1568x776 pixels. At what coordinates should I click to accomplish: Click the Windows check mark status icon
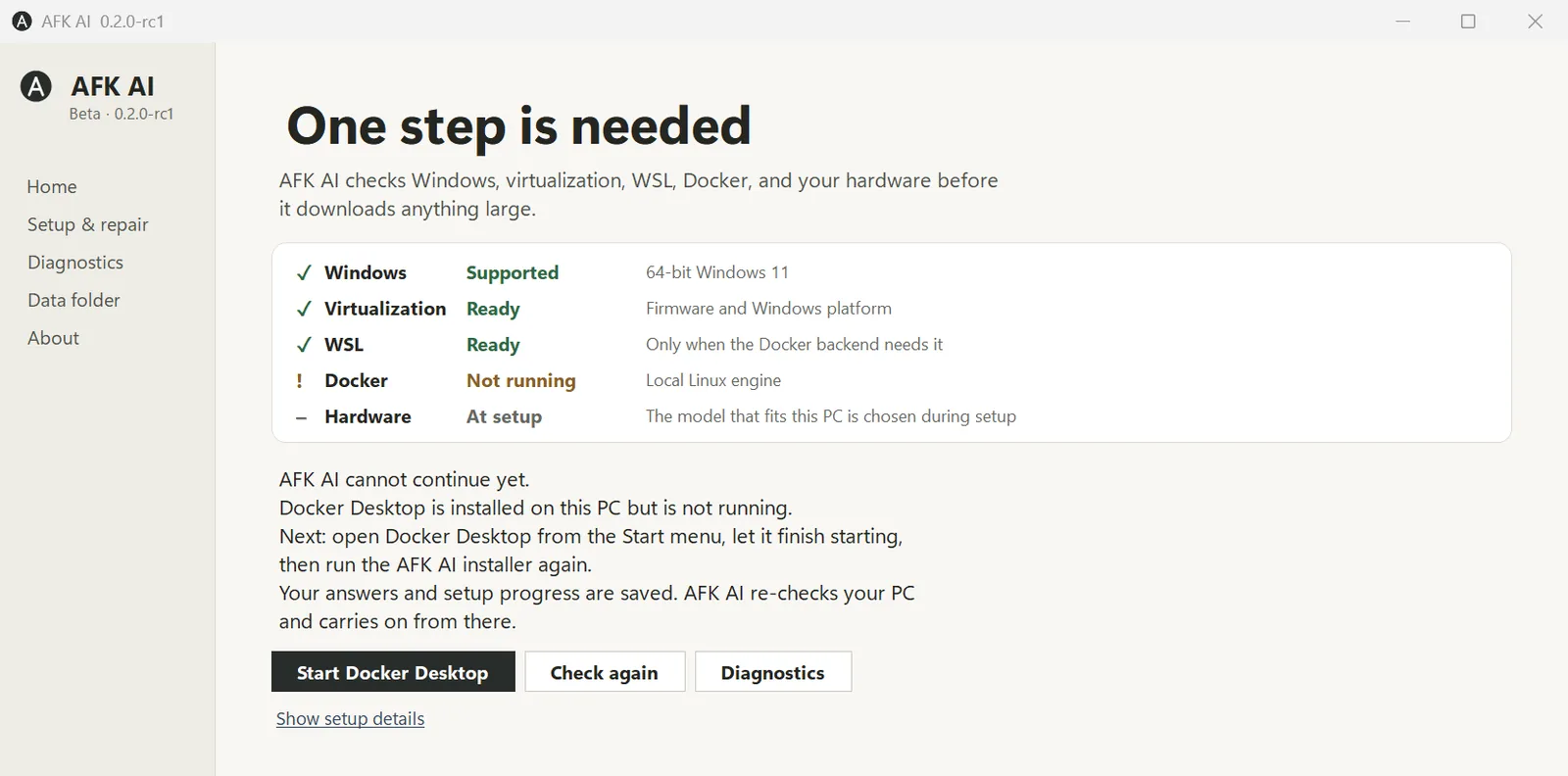pyautogui.click(x=304, y=273)
